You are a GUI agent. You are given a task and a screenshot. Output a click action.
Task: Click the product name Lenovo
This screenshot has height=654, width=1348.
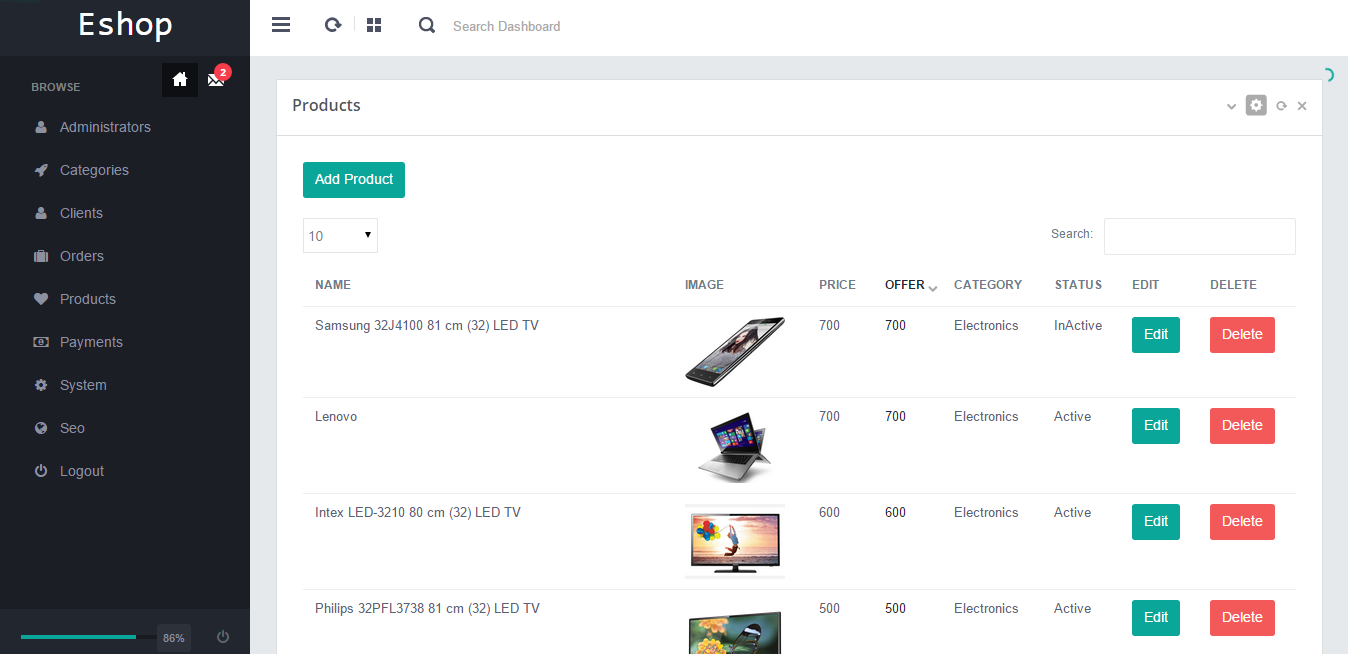pos(336,417)
